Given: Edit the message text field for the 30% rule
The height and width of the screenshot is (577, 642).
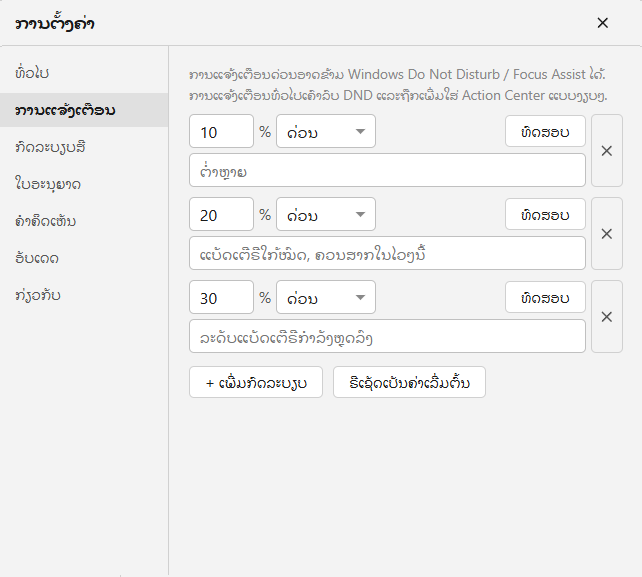Looking at the screenshot, I should click(387, 336).
